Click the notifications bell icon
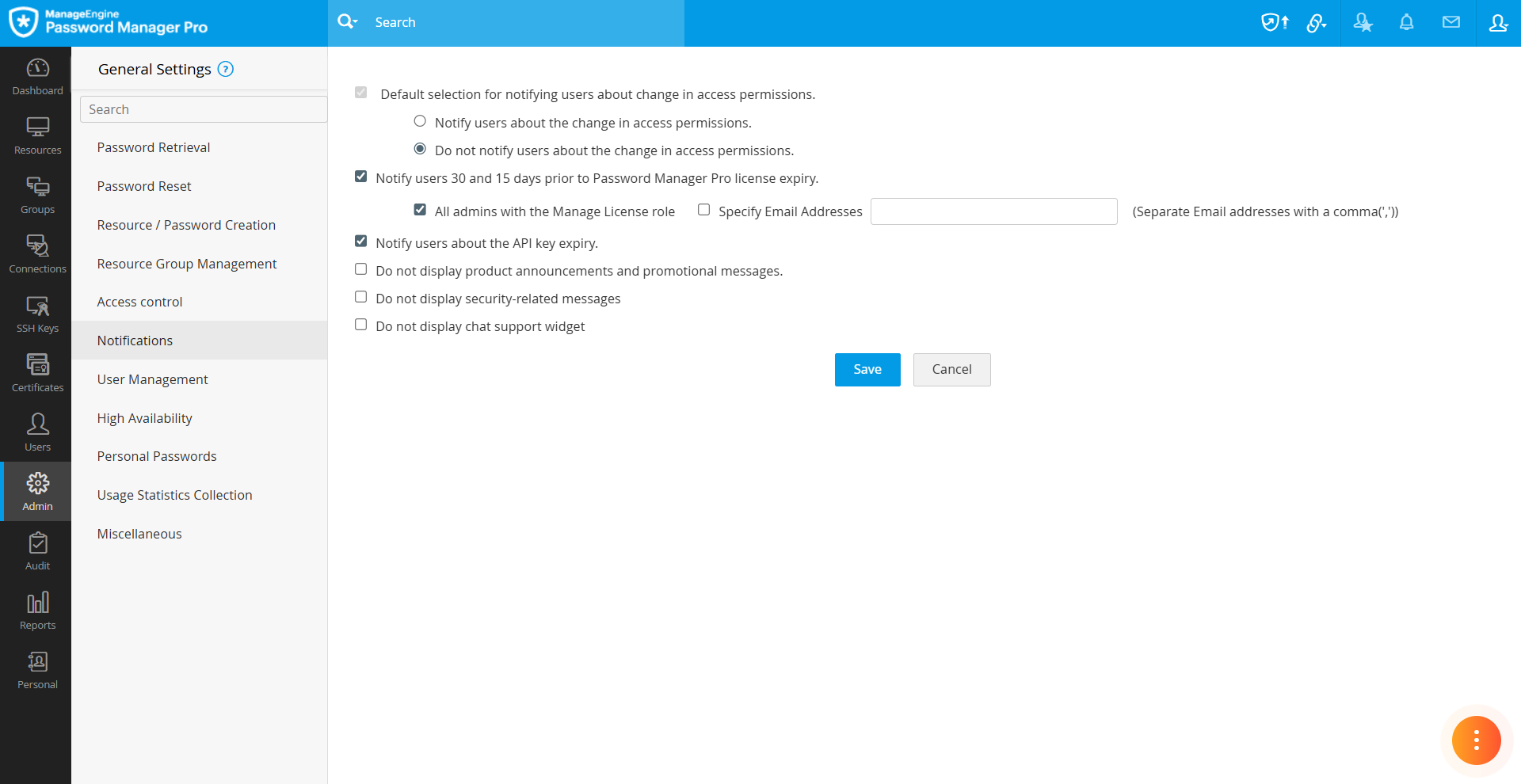Viewport: 1521px width, 784px height. point(1406,23)
